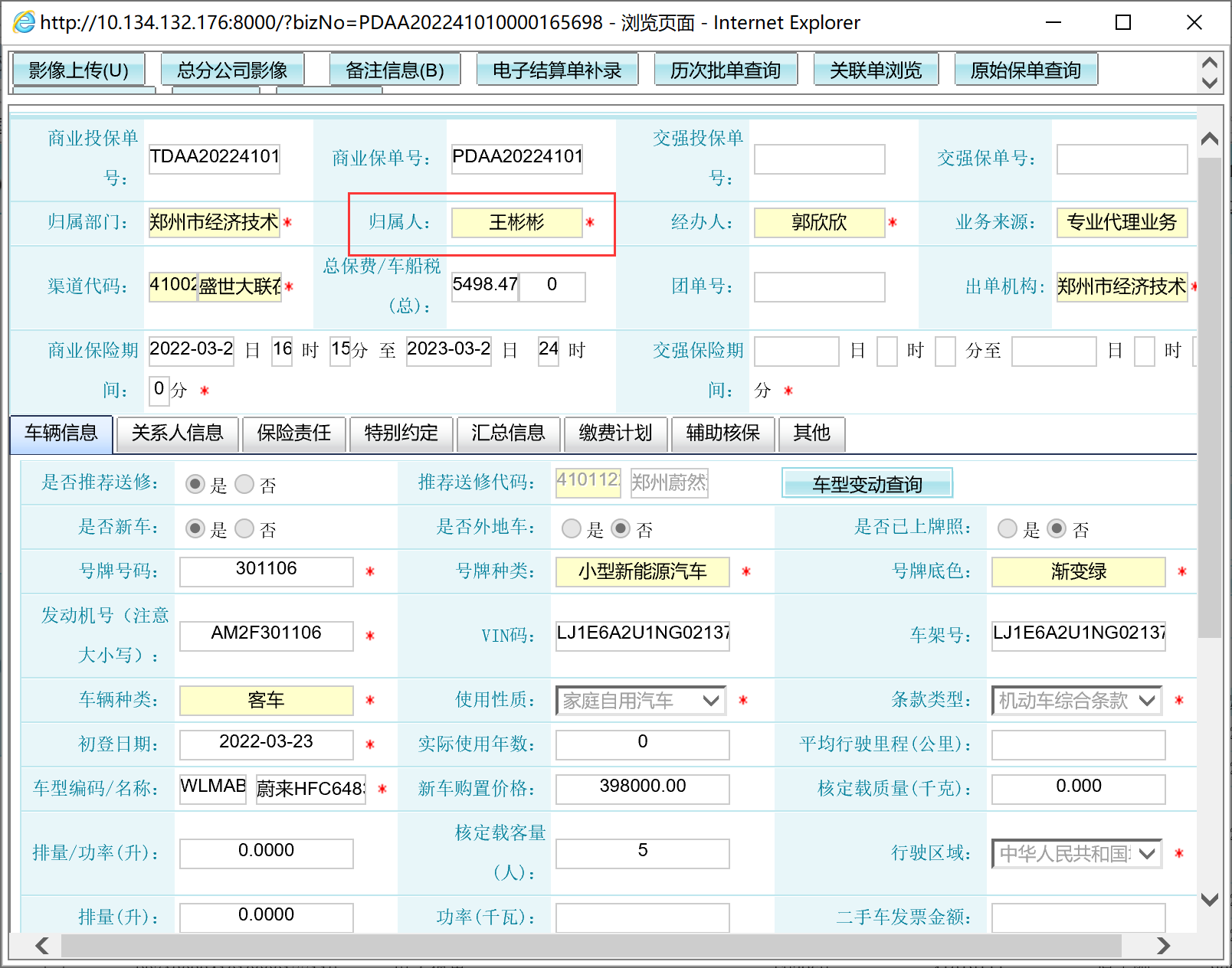This screenshot has width=1232, height=968.
Task: Click the 经办人 field 郭欣欣
Action: pos(820,223)
